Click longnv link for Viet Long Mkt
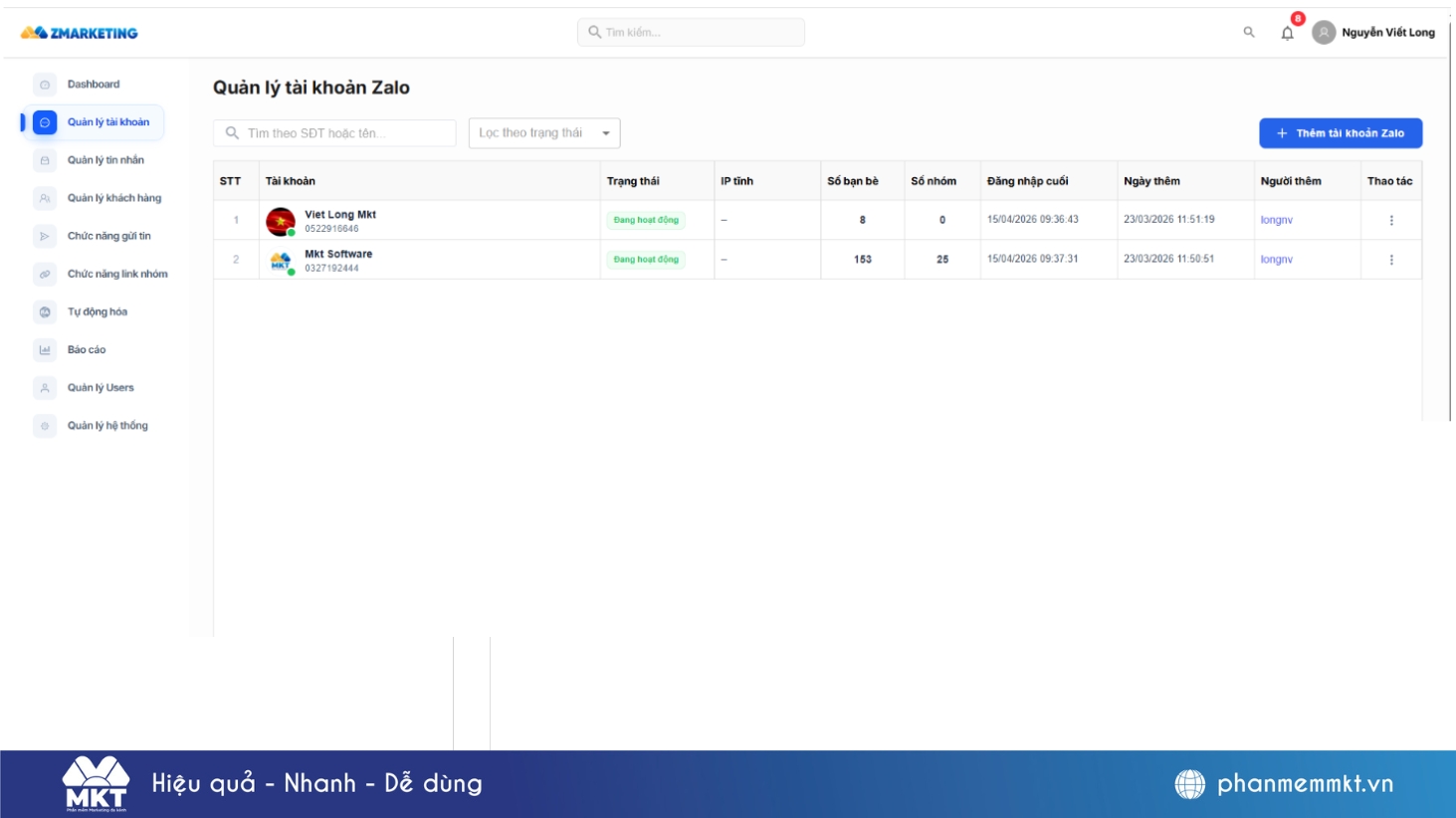Screen dimensions: 1456x818 (x=1276, y=220)
